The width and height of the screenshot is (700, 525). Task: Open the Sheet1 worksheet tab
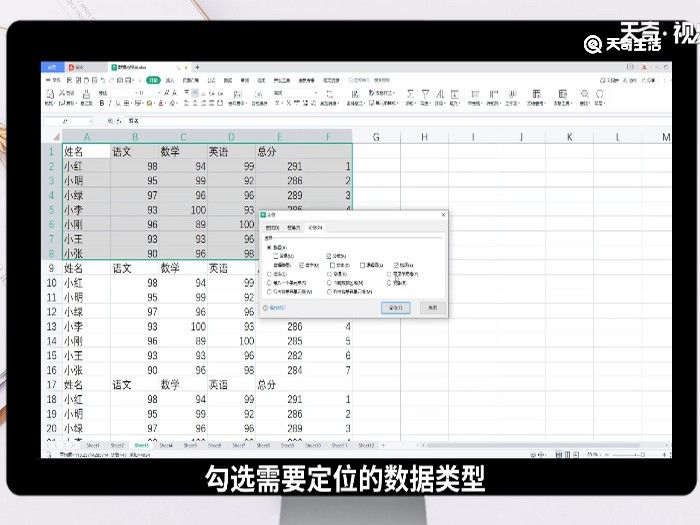[x=93, y=445]
